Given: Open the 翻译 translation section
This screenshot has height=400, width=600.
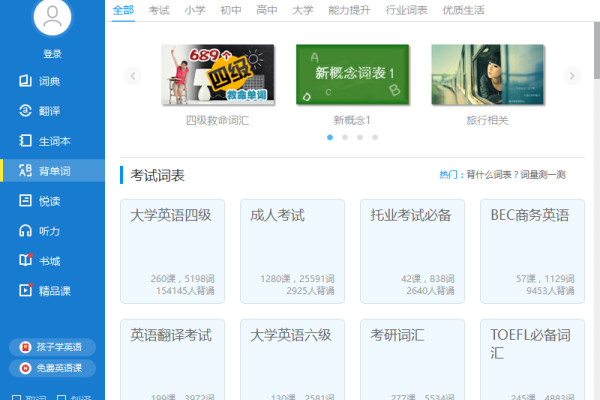Looking at the screenshot, I should [x=52, y=111].
